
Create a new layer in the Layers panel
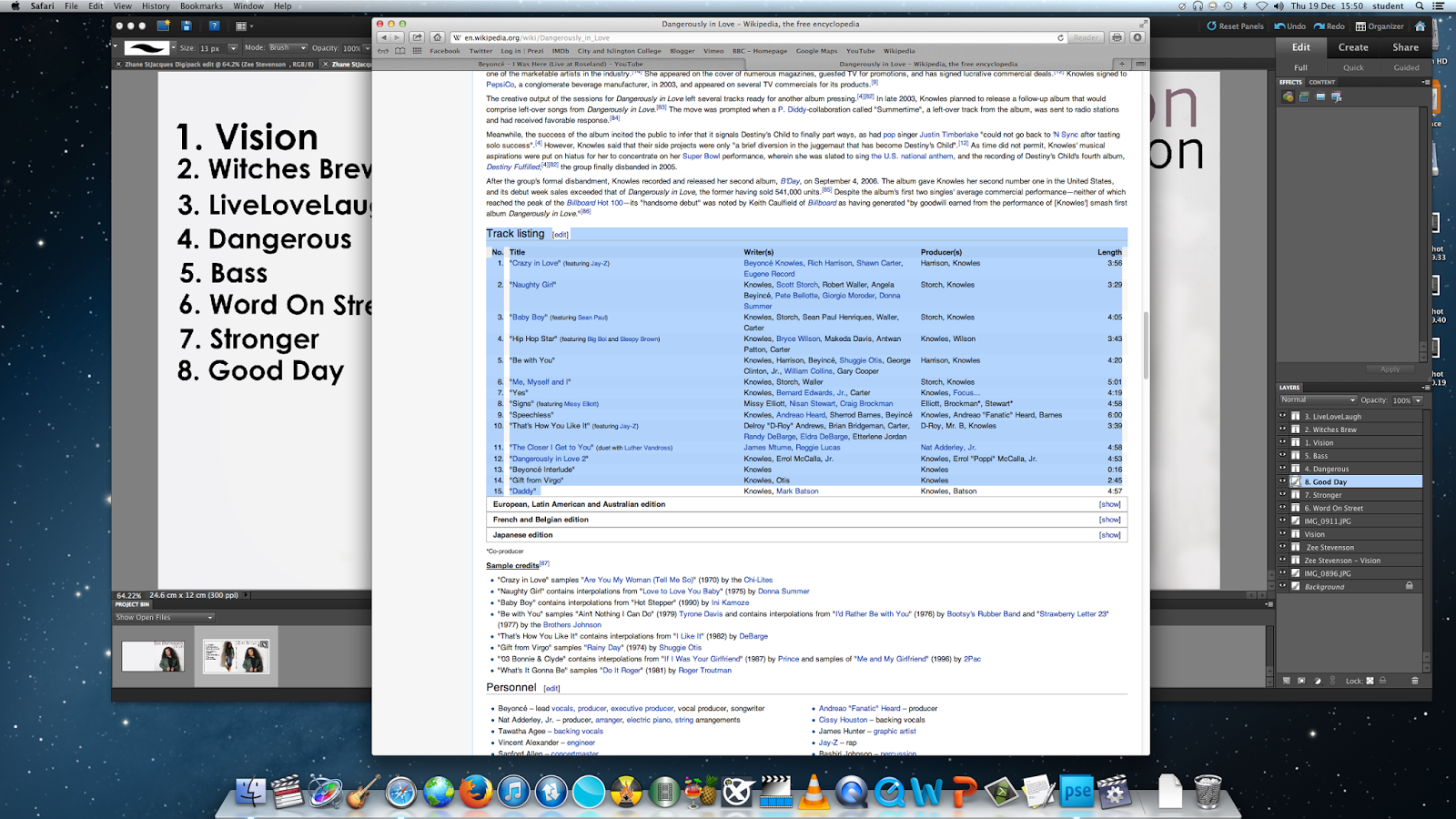point(1286,681)
